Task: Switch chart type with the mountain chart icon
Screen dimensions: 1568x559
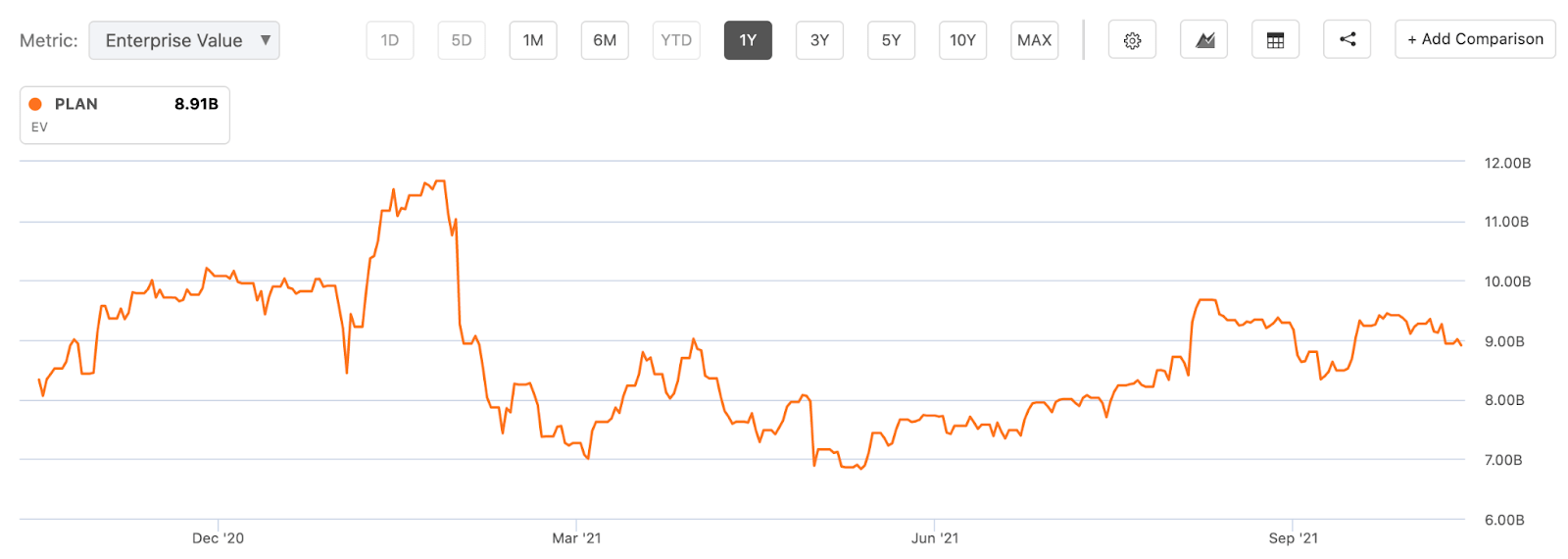Action: (x=1204, y=40)
